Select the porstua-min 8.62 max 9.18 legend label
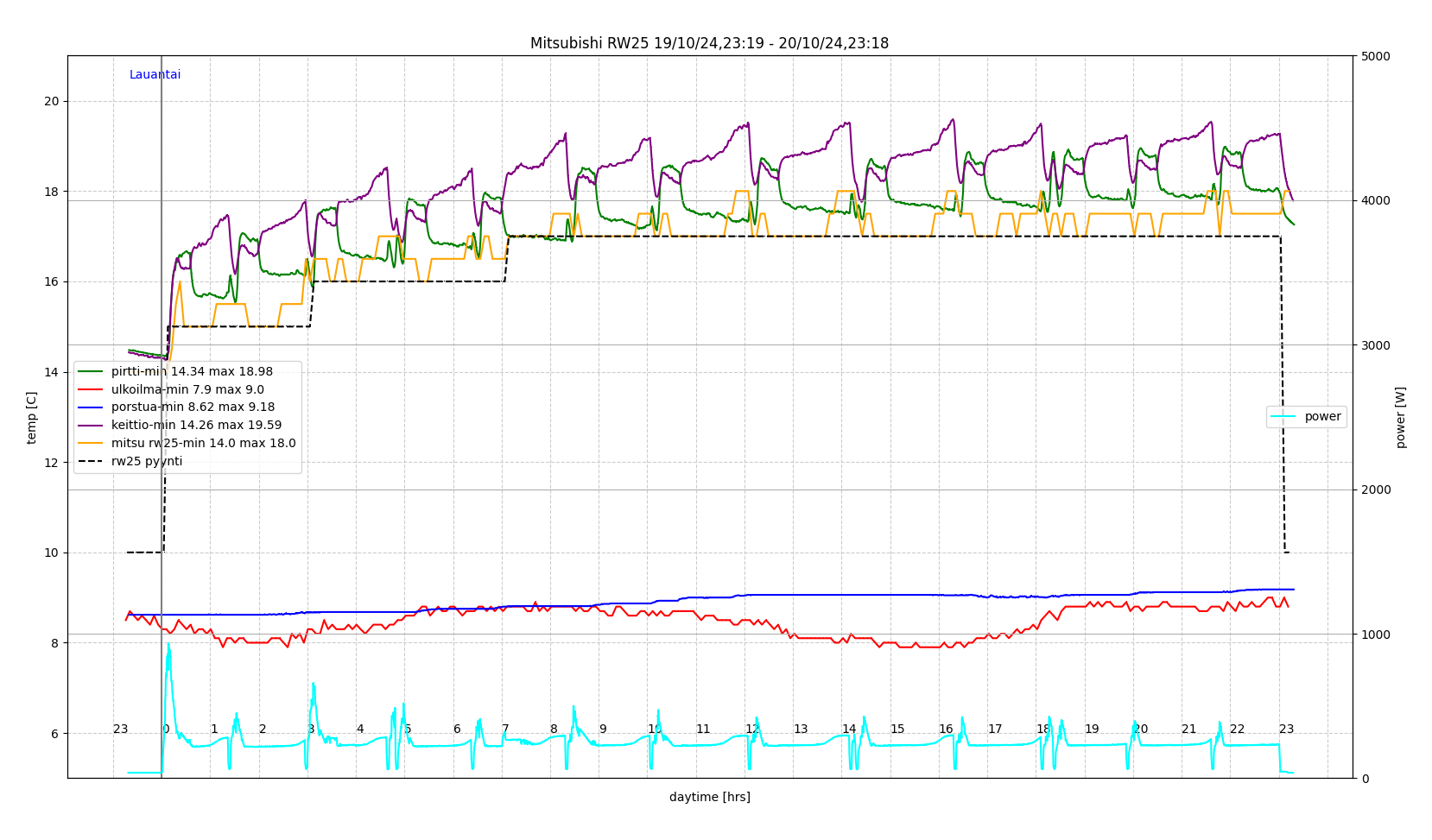The width and height of the screenshot is (1432, 840). pyautogui.click(x=193, y=407)
